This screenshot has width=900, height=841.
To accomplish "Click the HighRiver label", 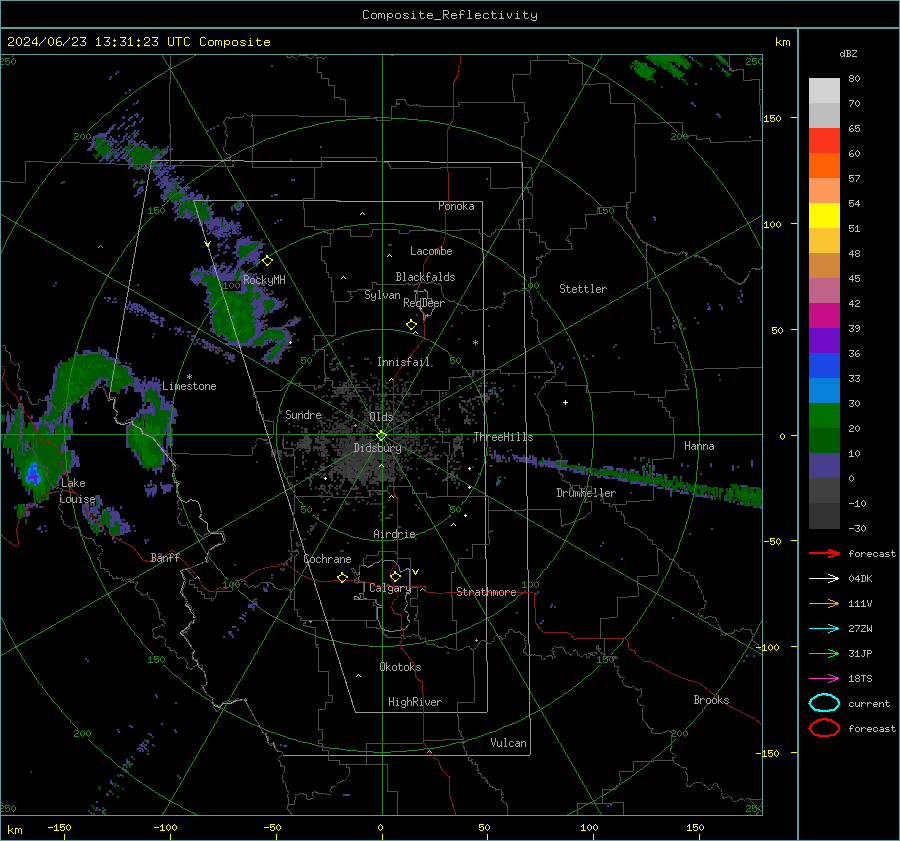I will [x=415, y=702].
